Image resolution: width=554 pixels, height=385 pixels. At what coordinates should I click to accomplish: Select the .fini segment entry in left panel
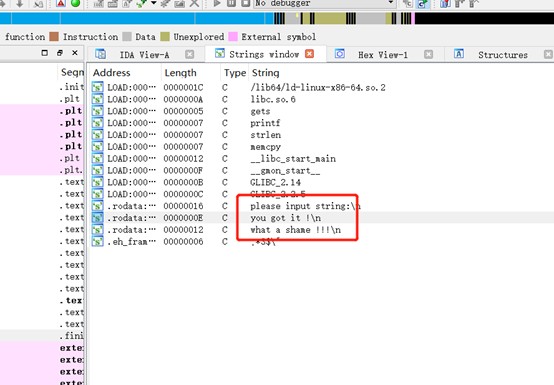coord(72,336)
